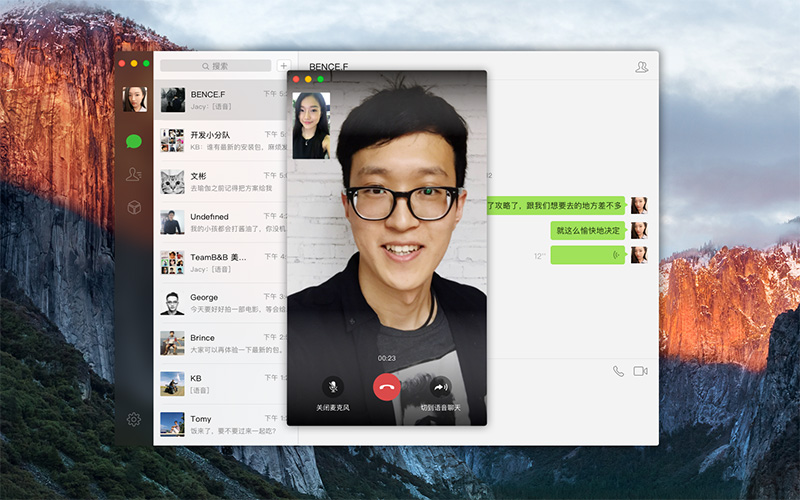Open the conversation with George
Screen dimensions: 800x500
pyautogui.click(x=220, y=303)
